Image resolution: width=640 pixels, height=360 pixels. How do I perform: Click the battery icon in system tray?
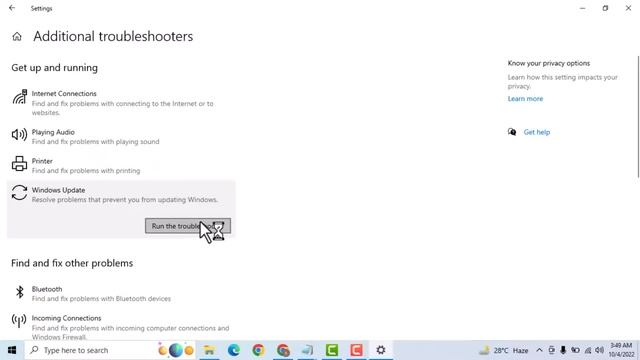click(575, 350)
